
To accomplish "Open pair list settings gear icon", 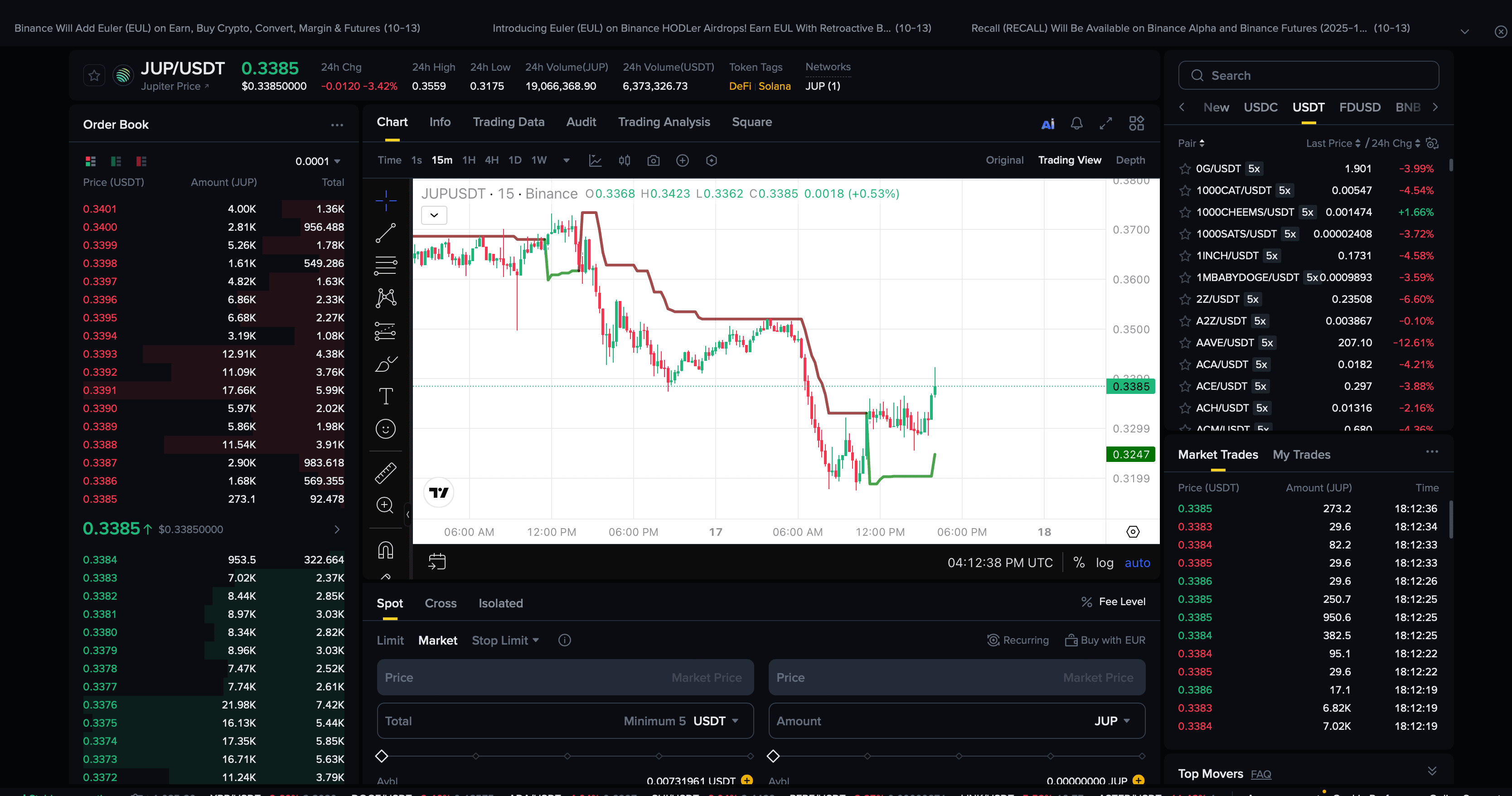I will click(x=1432, y=143).
